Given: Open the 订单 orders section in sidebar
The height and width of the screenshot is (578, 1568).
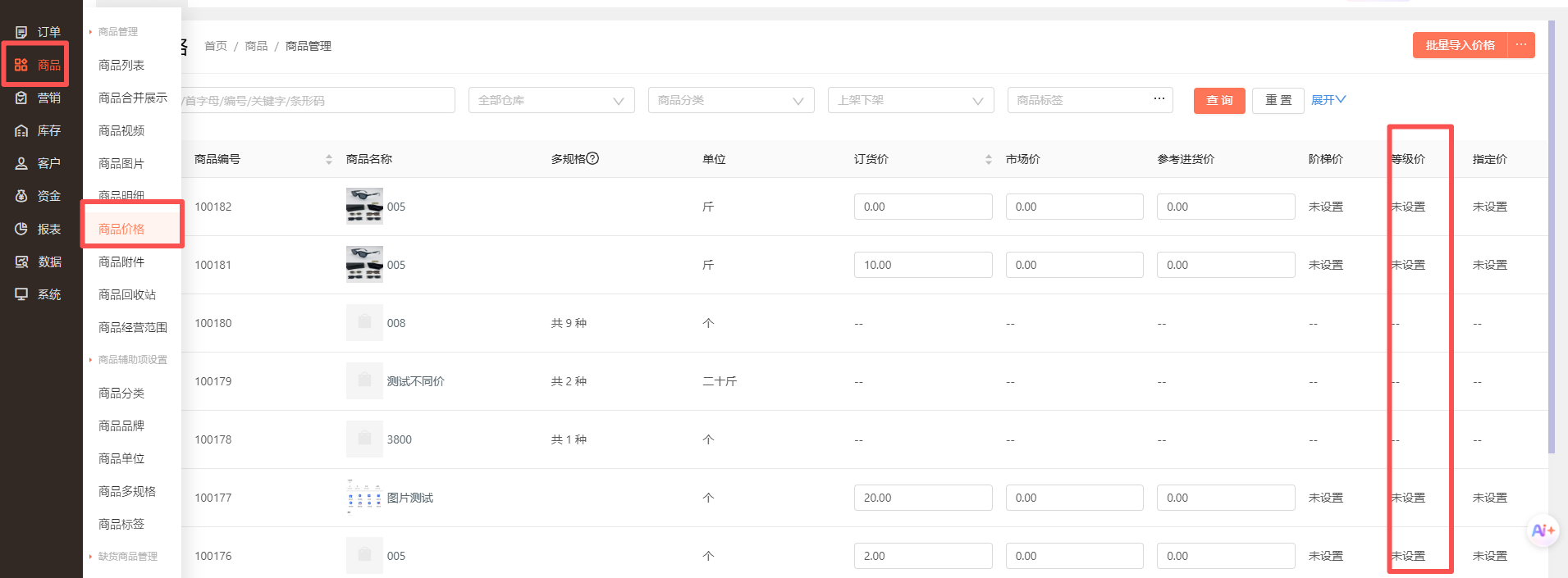Looking at the screenshot, I should pos(38,32).
